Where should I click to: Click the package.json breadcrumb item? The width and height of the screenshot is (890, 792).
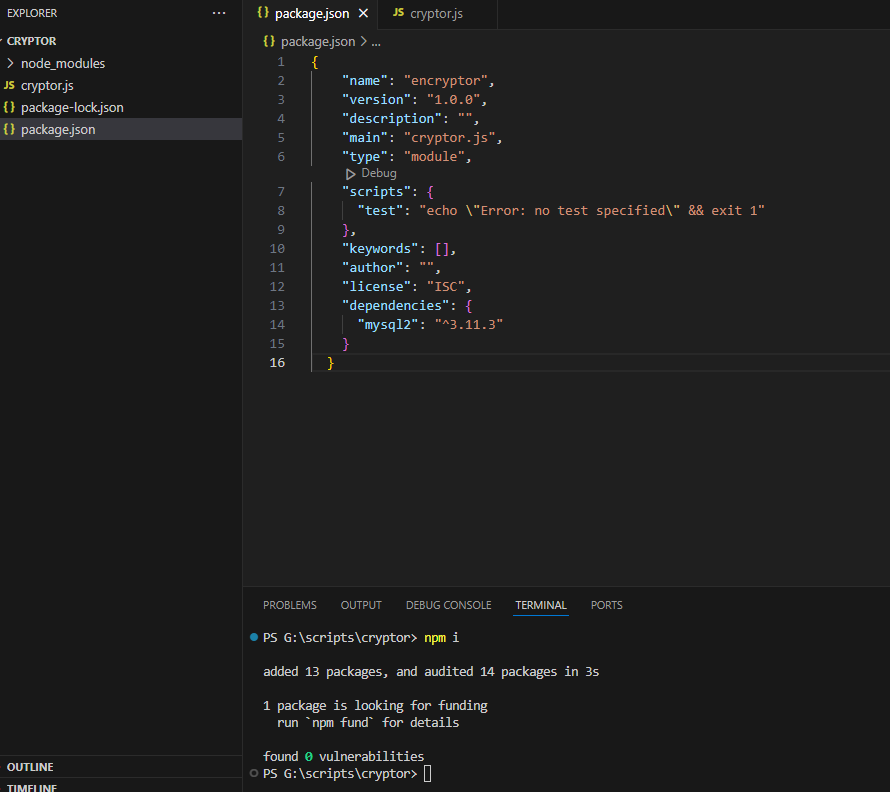pos(317,42)
